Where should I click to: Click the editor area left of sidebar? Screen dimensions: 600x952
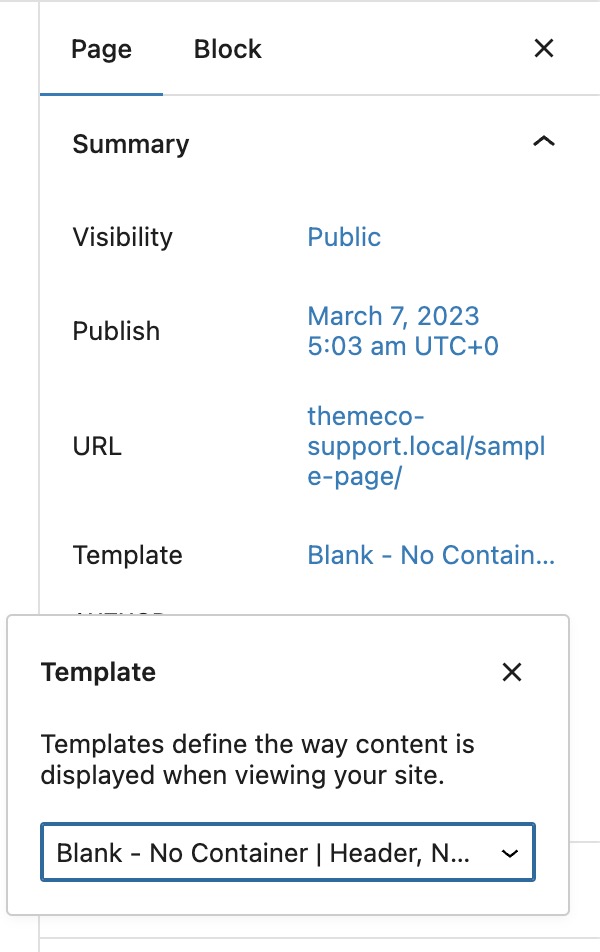click(x=18, y=300)
